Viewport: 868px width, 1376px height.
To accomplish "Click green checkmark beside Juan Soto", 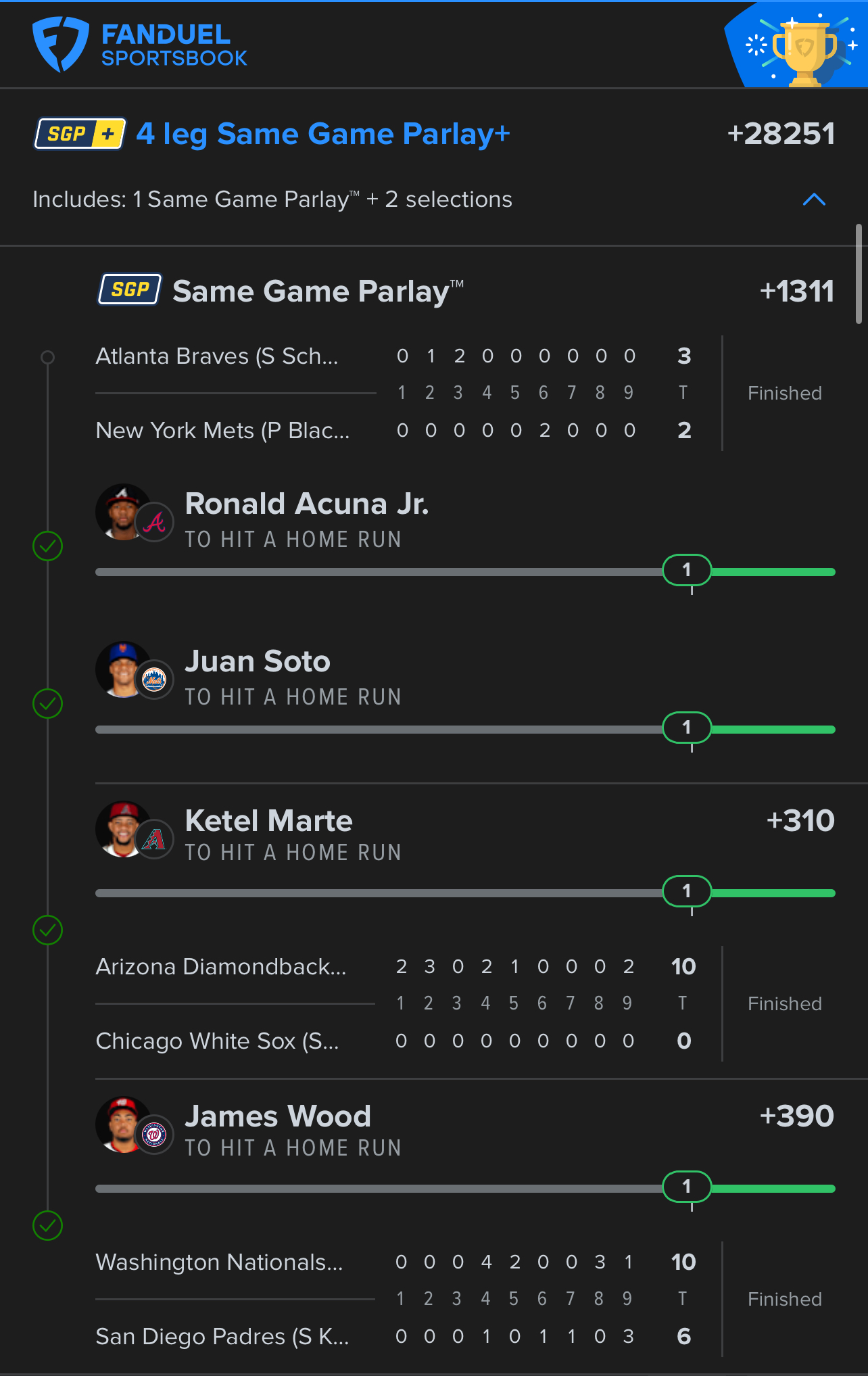I will tap(48, 703).
